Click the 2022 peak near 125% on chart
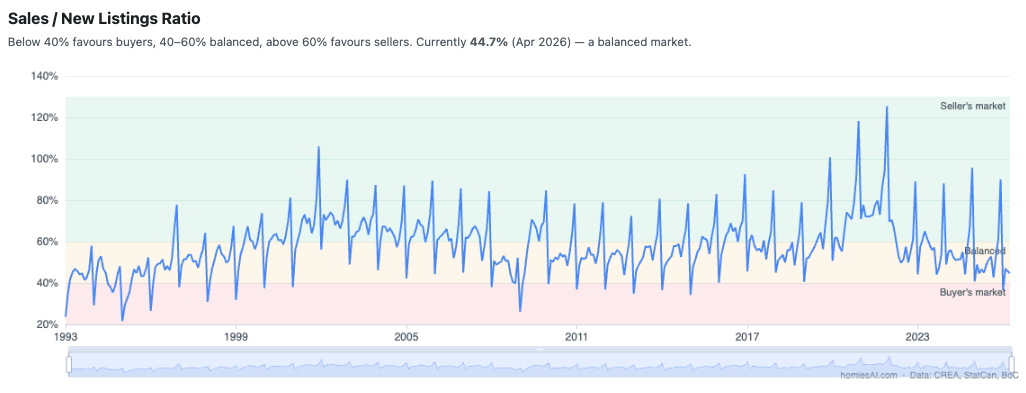This screenshot has width=1026, height=393. (887, 107)
